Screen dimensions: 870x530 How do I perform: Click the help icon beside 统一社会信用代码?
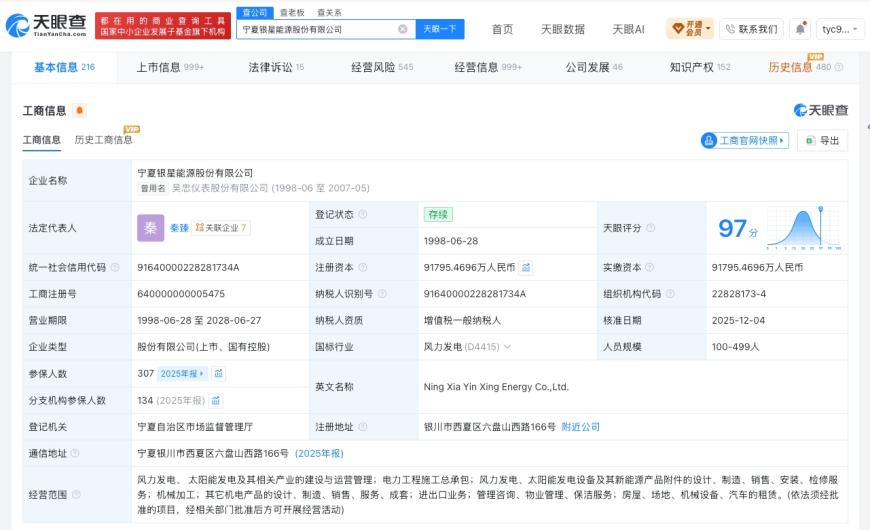[115, 267]
